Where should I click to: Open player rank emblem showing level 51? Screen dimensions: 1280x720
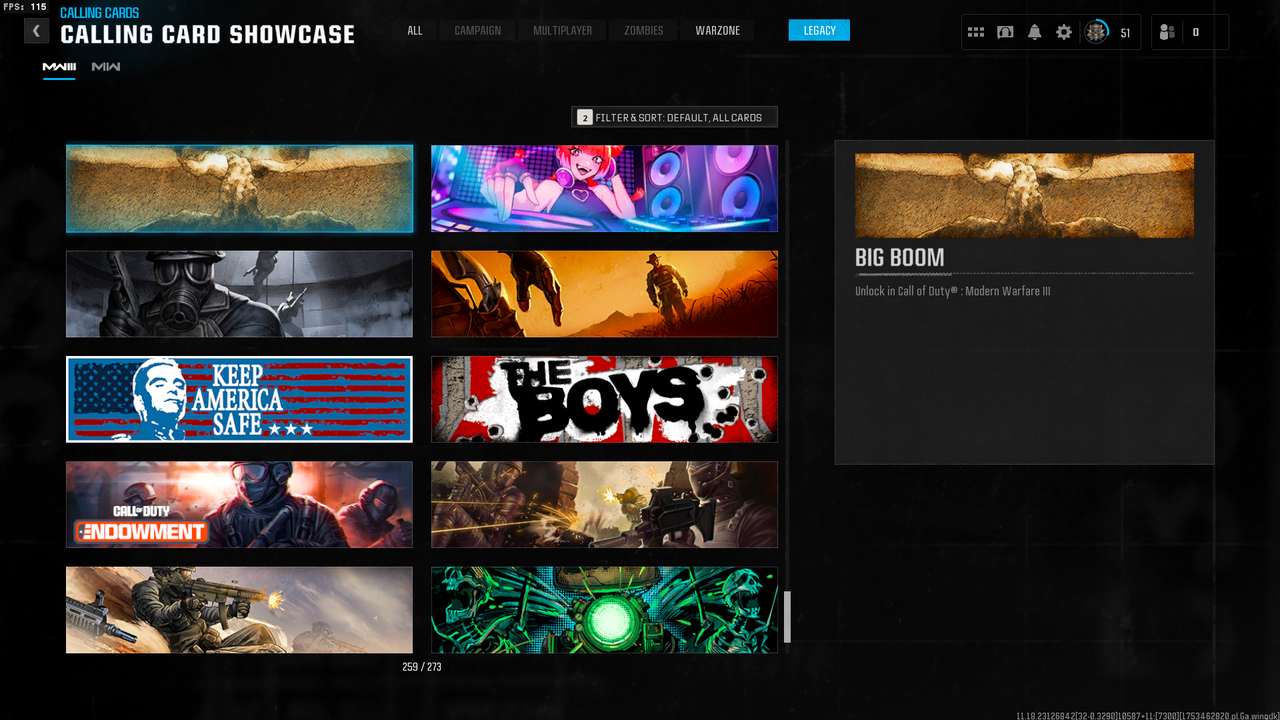[x=1097, y=32]
